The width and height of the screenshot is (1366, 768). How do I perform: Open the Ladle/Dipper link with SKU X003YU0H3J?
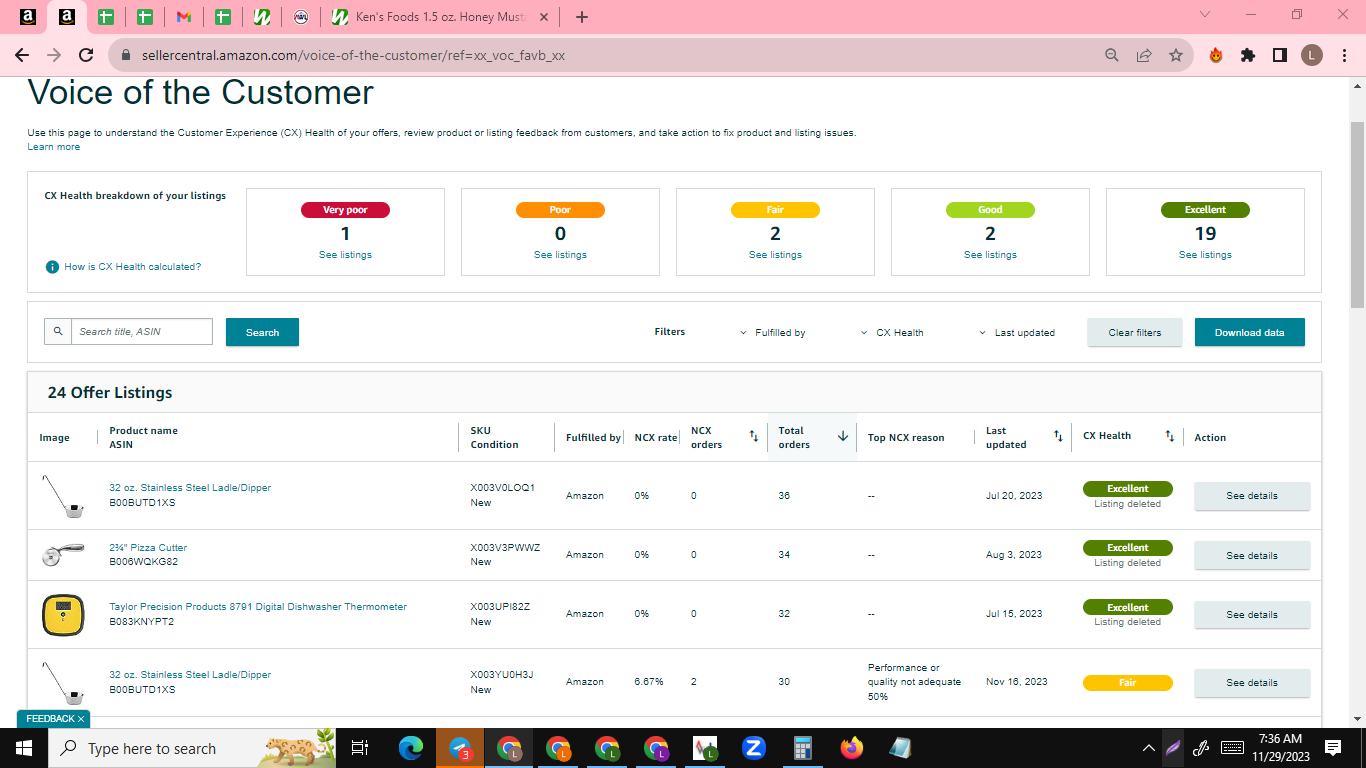(x=190, y=675)
